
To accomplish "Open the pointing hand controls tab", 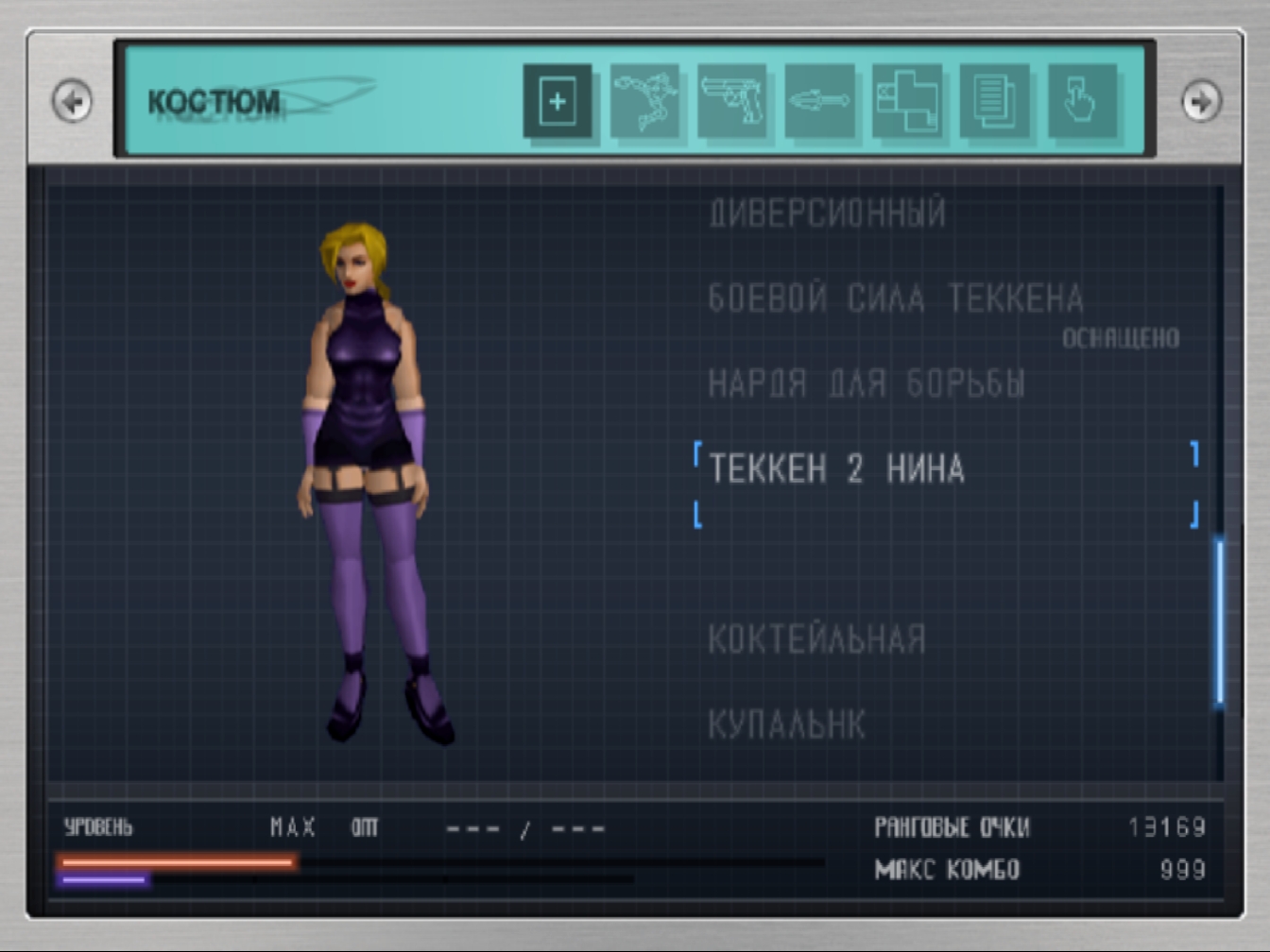I will pos(1082,101).
